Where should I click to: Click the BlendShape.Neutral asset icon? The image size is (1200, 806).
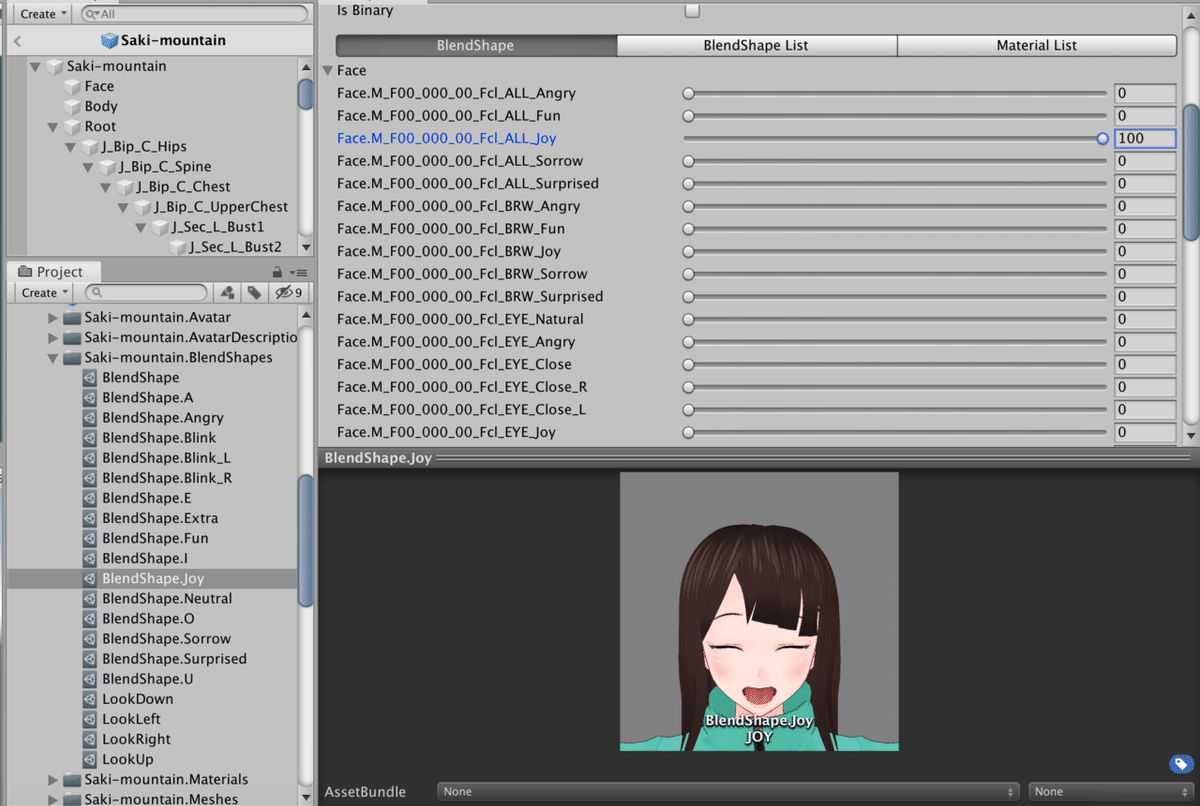[90, 598]
